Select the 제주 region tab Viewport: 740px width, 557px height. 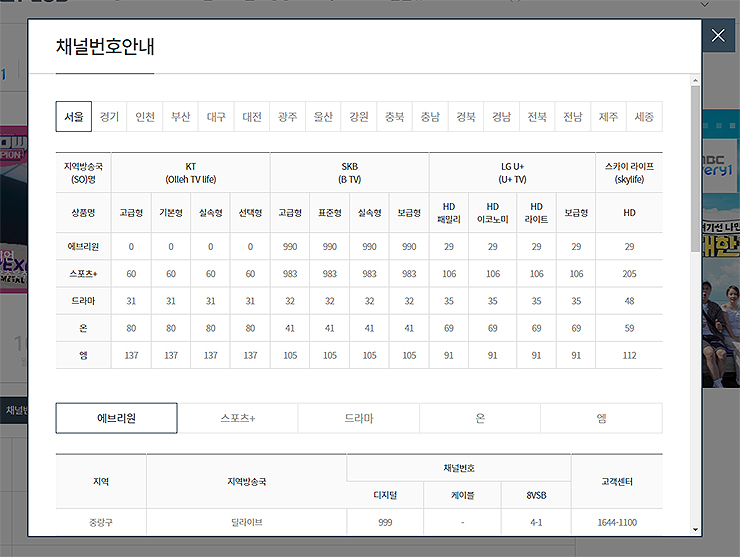608,117
